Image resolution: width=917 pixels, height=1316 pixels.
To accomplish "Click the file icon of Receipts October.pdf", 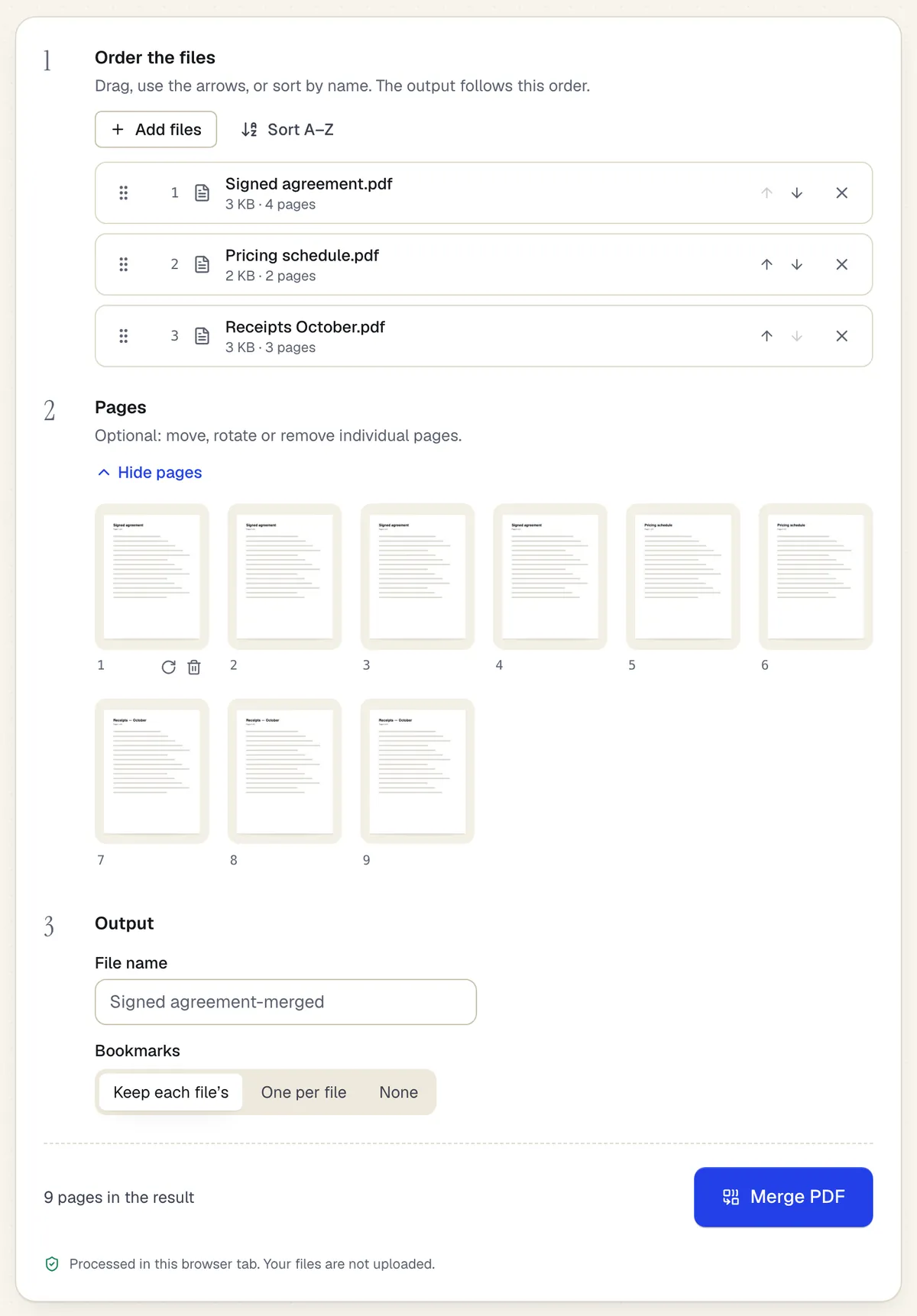I will click(x=202, y=336).
